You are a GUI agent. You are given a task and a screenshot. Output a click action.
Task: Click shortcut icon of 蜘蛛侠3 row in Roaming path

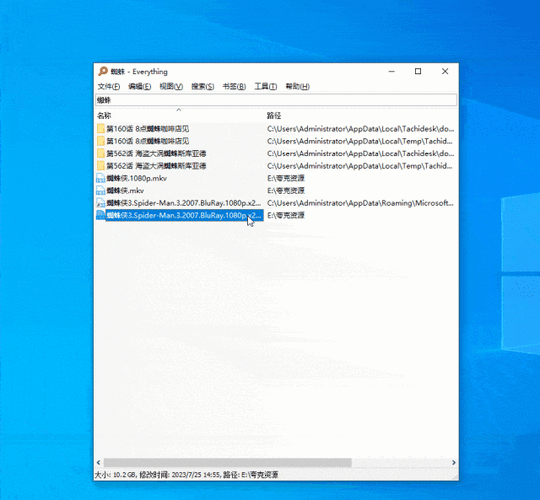[101, 203]
